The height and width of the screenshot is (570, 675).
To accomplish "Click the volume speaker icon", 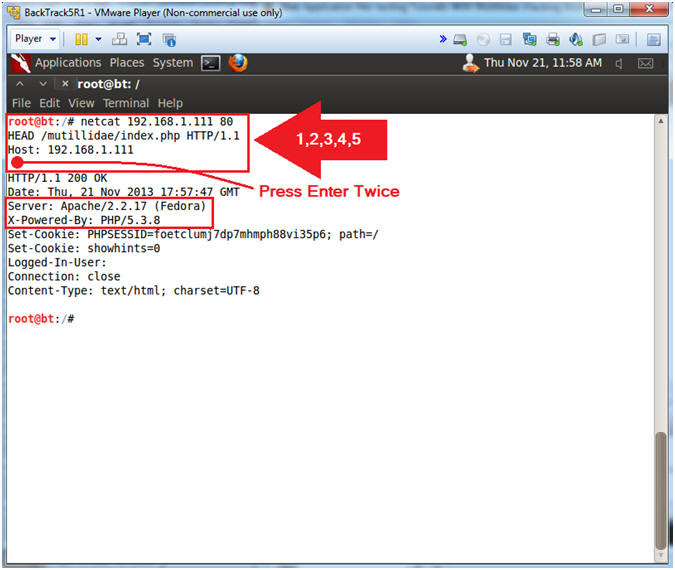I will [619, 64].
